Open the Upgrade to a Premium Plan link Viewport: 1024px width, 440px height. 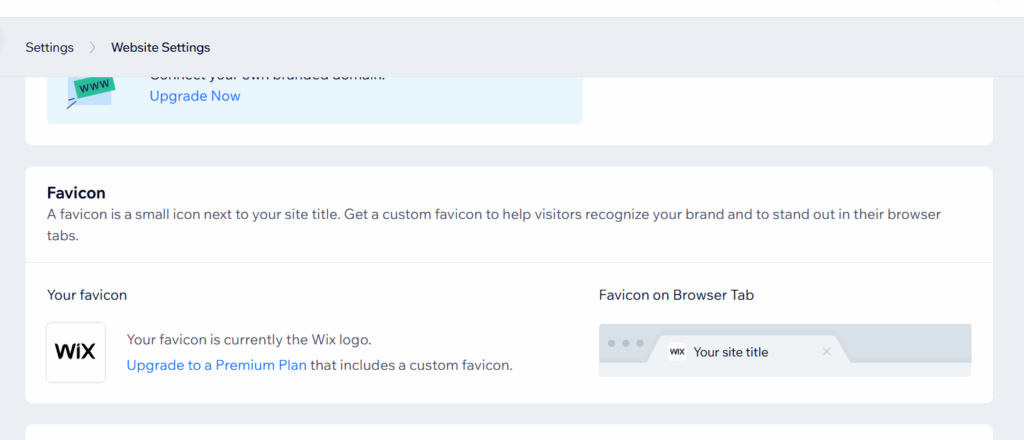216,365
